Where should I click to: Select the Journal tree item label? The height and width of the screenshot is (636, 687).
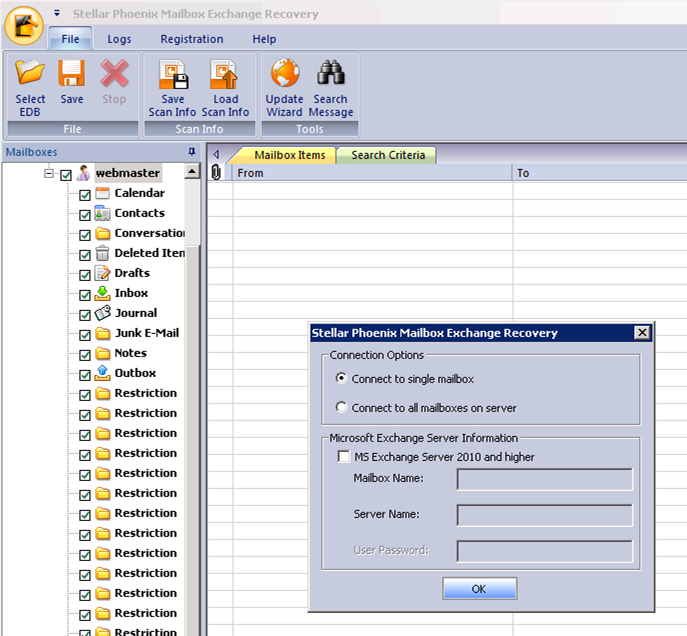tap(136, 313)
